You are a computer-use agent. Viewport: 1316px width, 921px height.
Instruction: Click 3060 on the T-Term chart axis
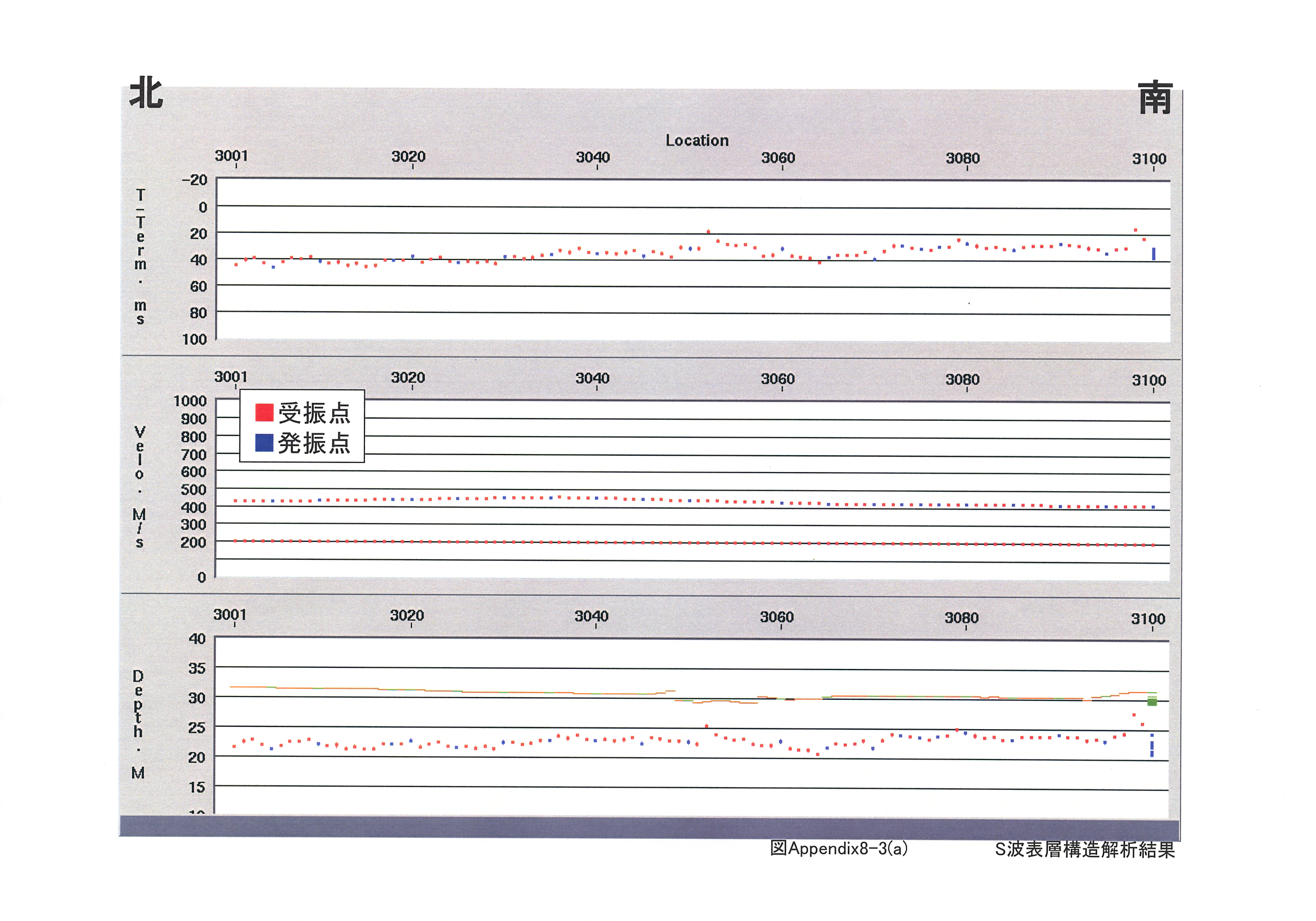[778, 158]
